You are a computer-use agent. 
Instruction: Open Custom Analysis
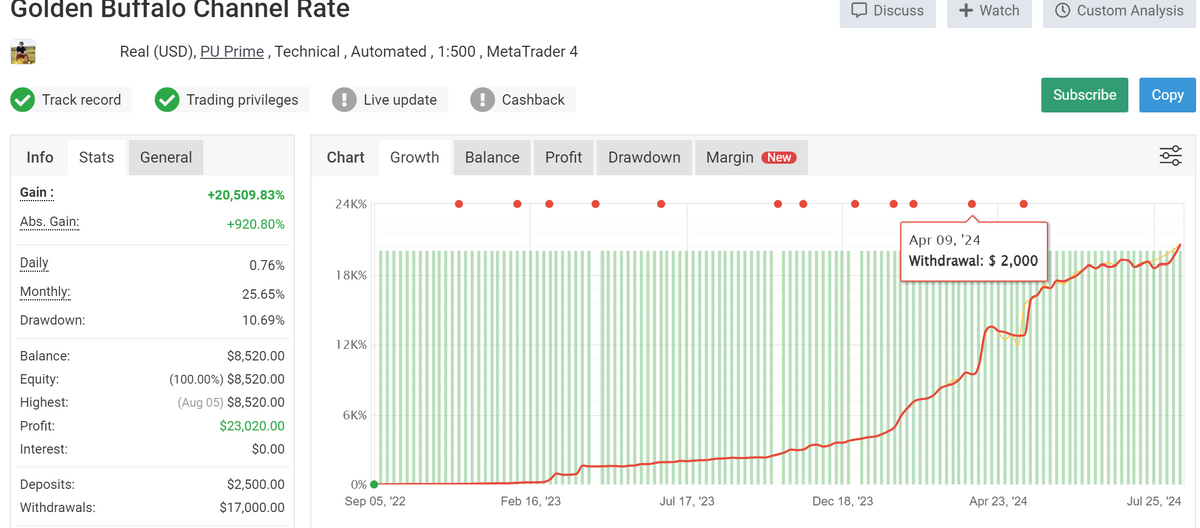1117,11
